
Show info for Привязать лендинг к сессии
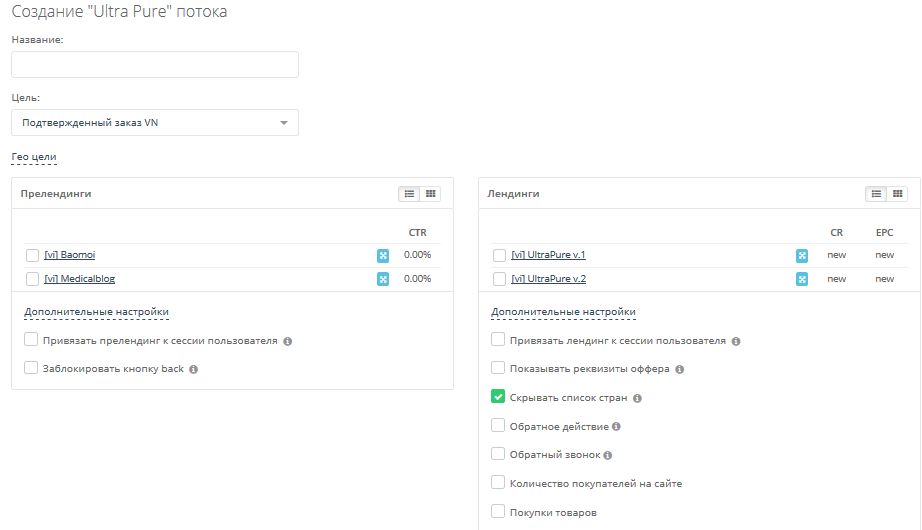click(736, 341)
